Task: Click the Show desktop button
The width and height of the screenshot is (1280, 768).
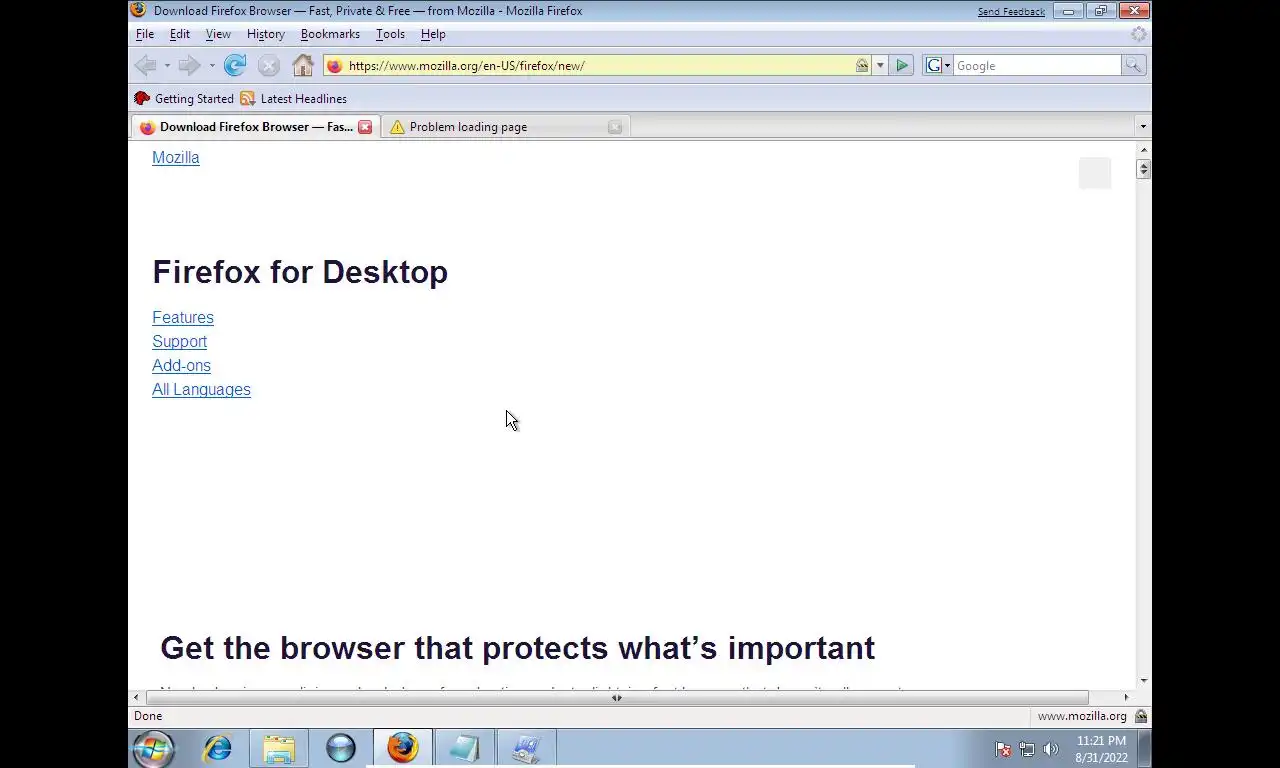Action: tap(1145, 749)
